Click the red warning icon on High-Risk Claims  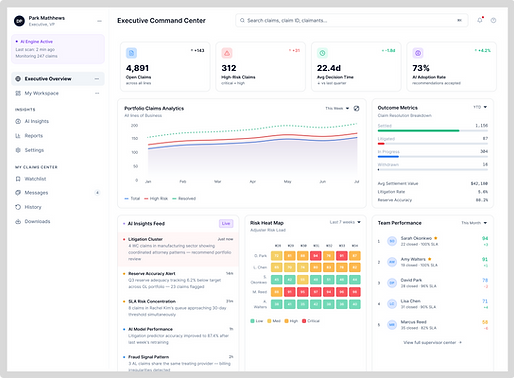click(227, 53)
